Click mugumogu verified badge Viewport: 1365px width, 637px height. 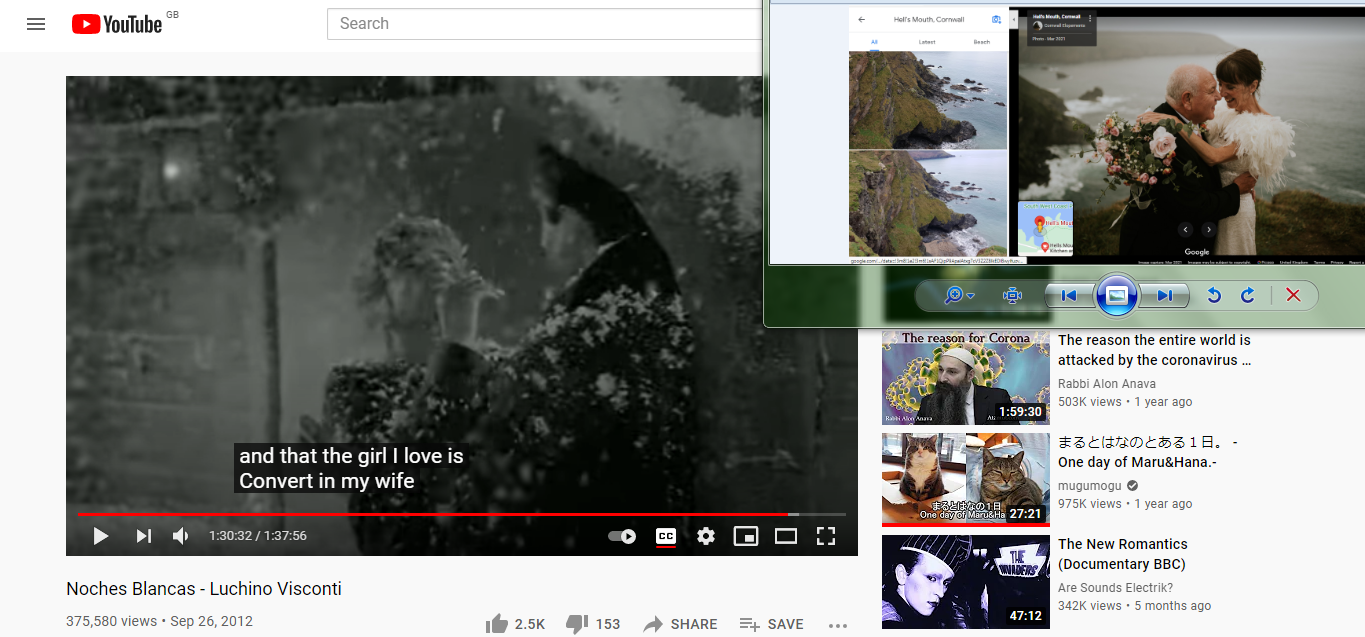(x=1133, y=486)
